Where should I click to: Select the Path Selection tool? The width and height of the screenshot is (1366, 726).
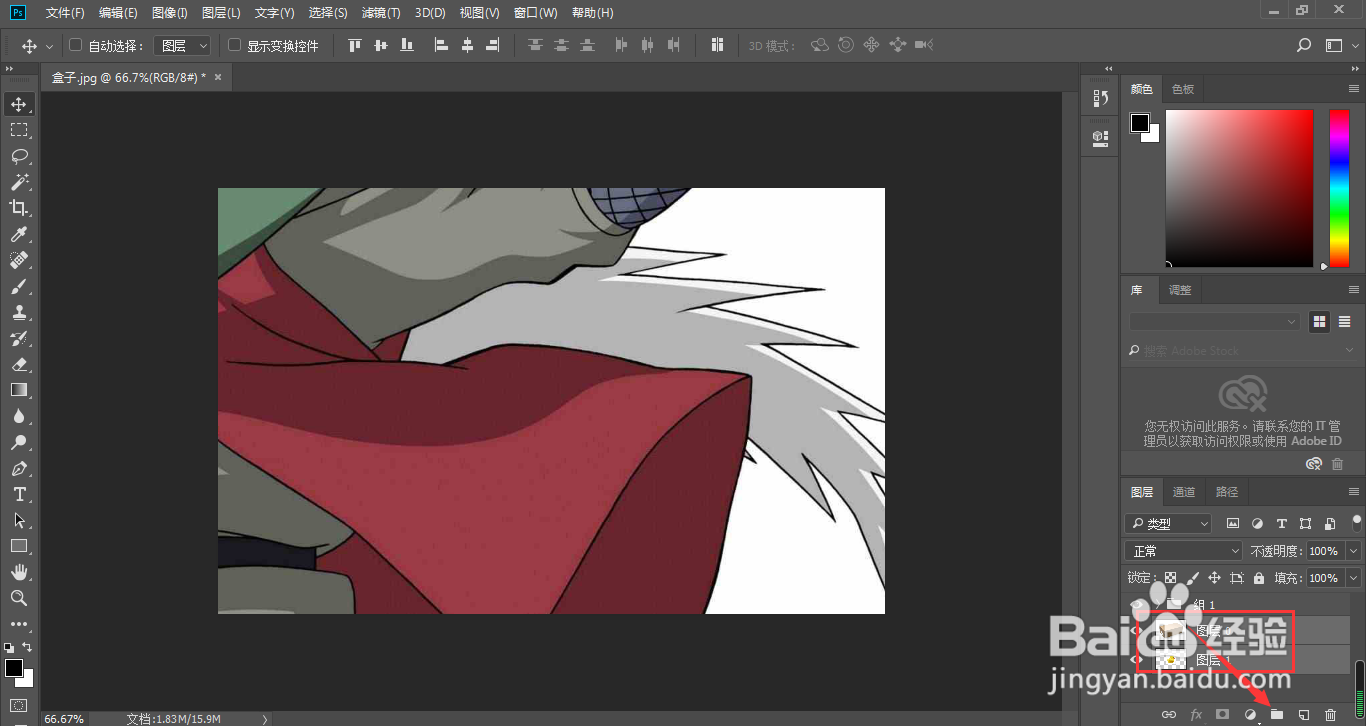(19, 520)
